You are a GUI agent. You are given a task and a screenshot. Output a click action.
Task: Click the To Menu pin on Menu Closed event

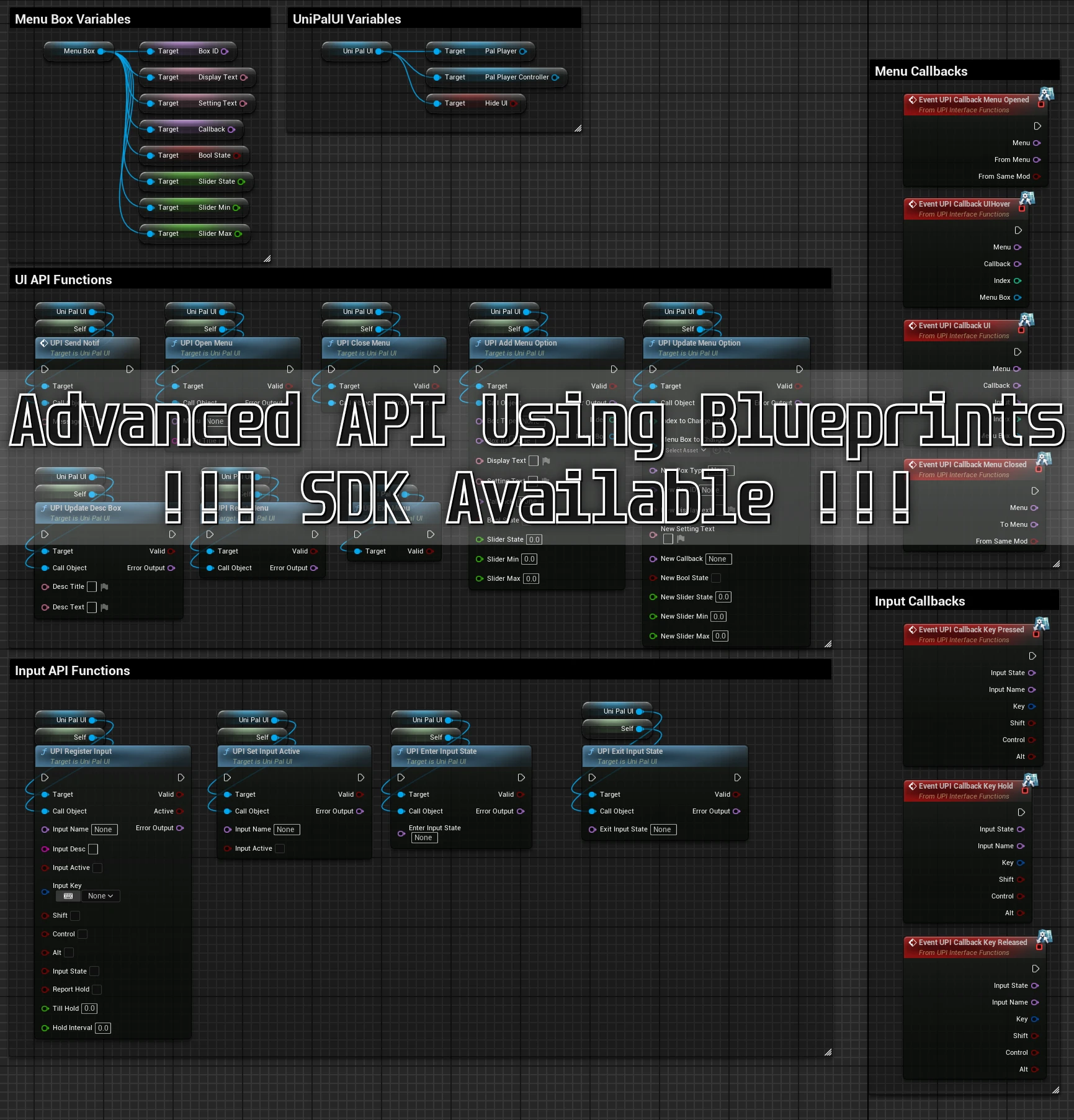coord(1034,525)
